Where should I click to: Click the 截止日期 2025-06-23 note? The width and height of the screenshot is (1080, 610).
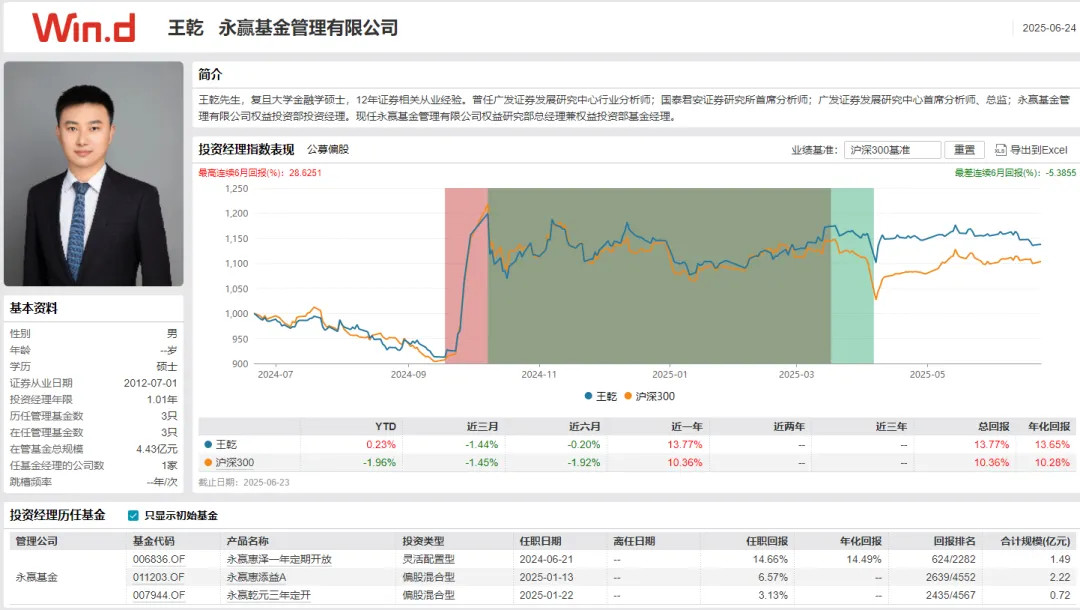click(x=244, y=483)
